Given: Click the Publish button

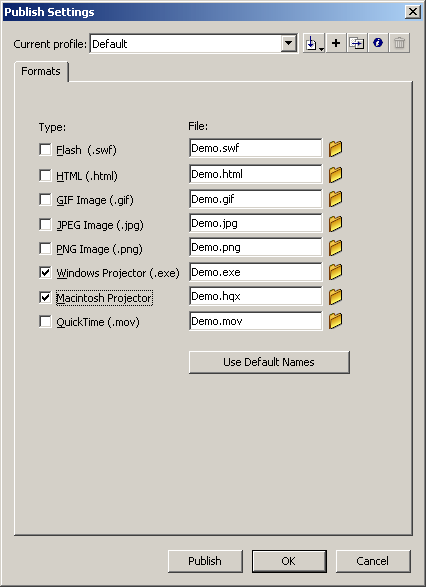Looking at the screenshot, I should click(x=205, y=561).
